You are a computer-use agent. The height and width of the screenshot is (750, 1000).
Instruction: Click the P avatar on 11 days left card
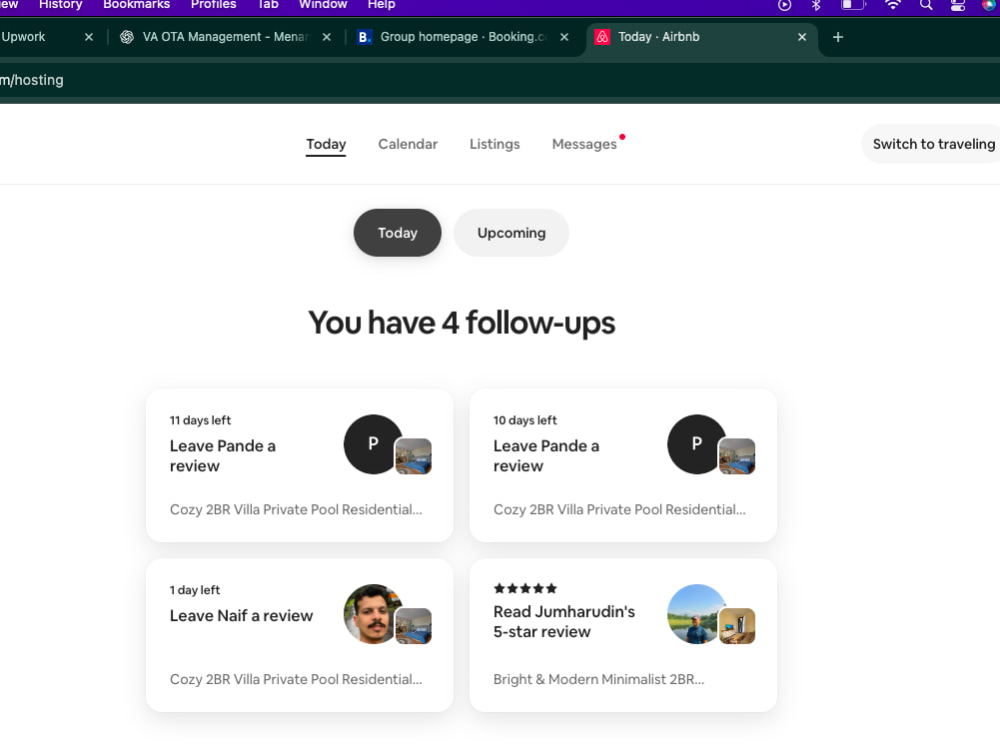point(372,444)
